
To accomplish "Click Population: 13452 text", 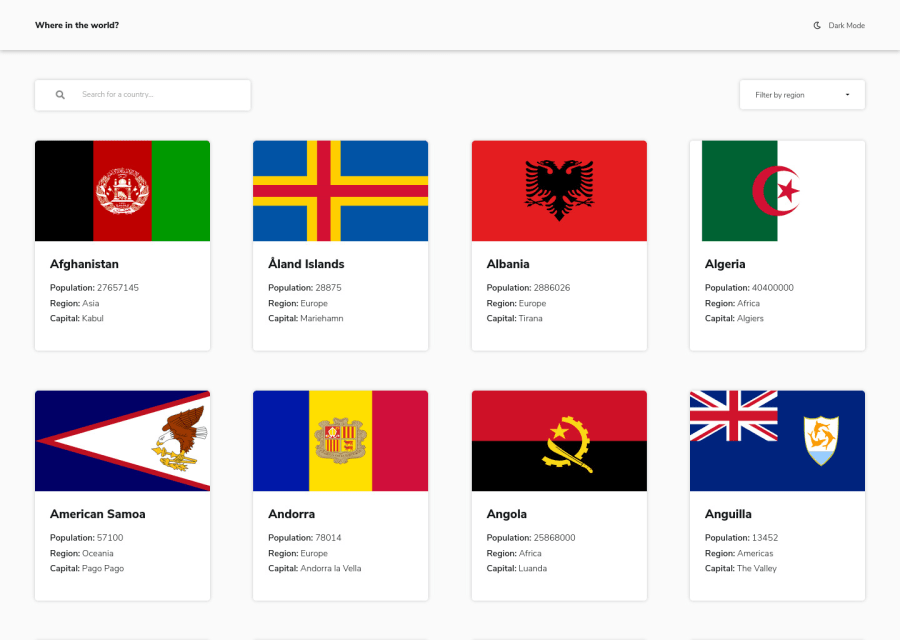I will [x=742, y=538].
